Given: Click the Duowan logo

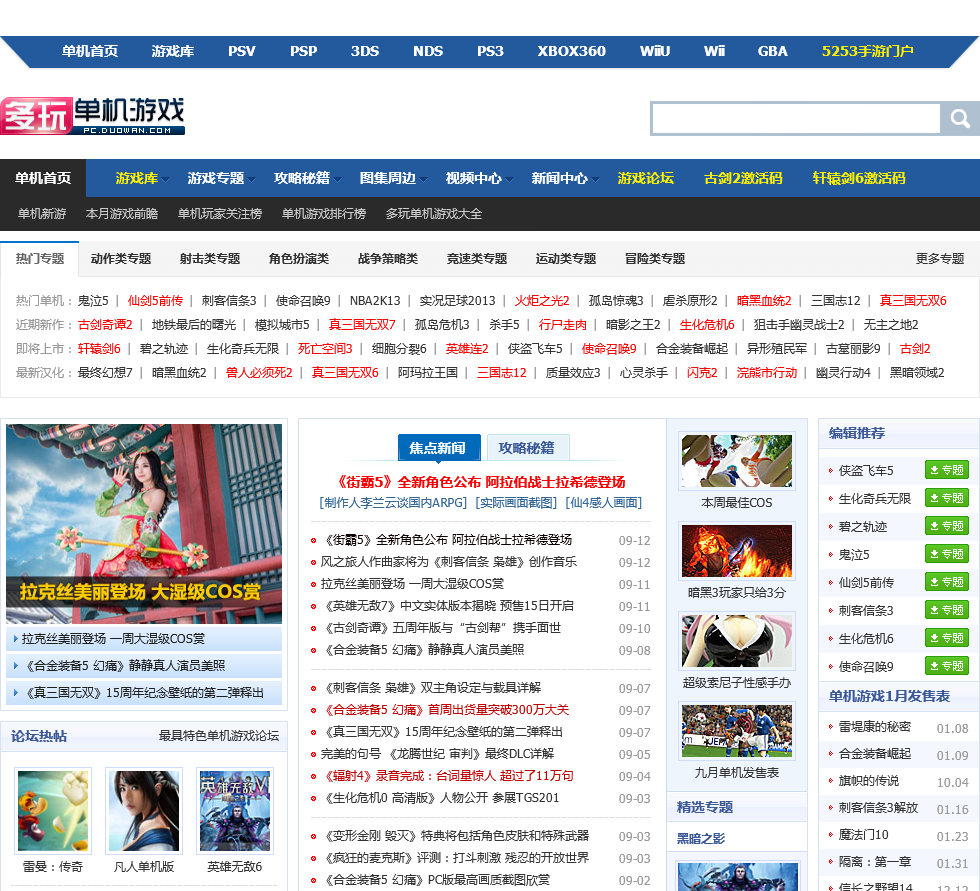Looking at the screenshot, I should 92,116.
